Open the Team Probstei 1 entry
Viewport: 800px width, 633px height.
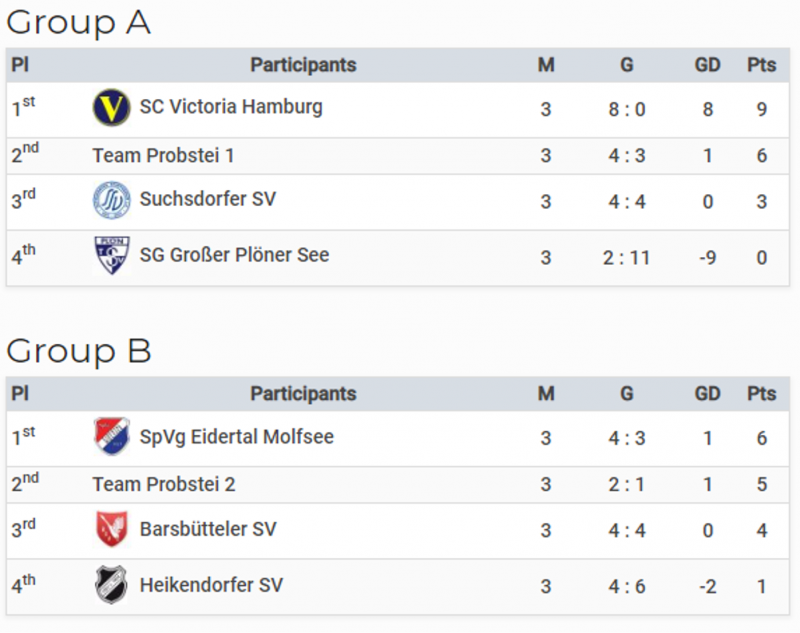coord(163,156)
